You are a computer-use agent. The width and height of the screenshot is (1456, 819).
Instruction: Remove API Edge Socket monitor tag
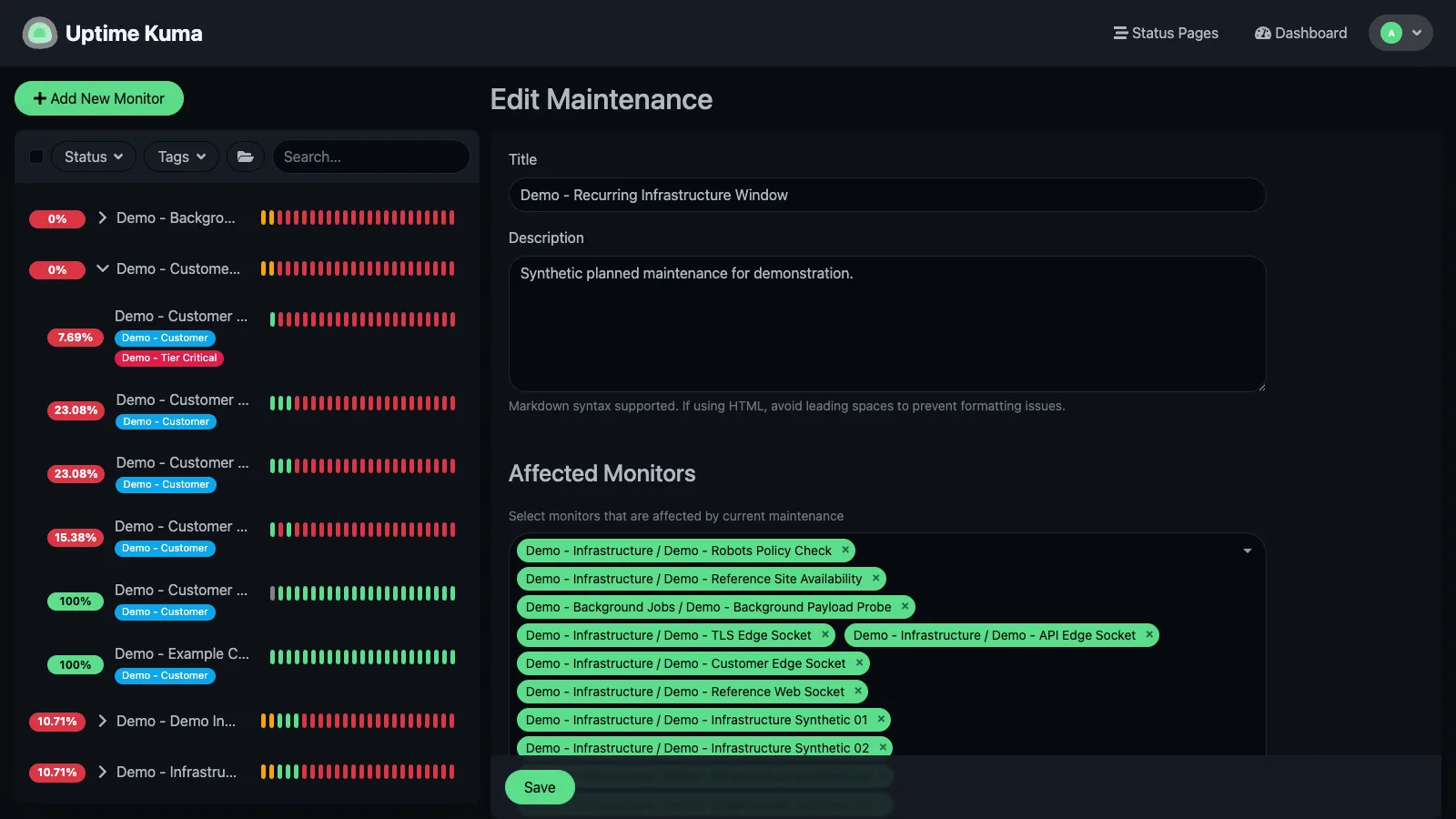coord(1149,634)
